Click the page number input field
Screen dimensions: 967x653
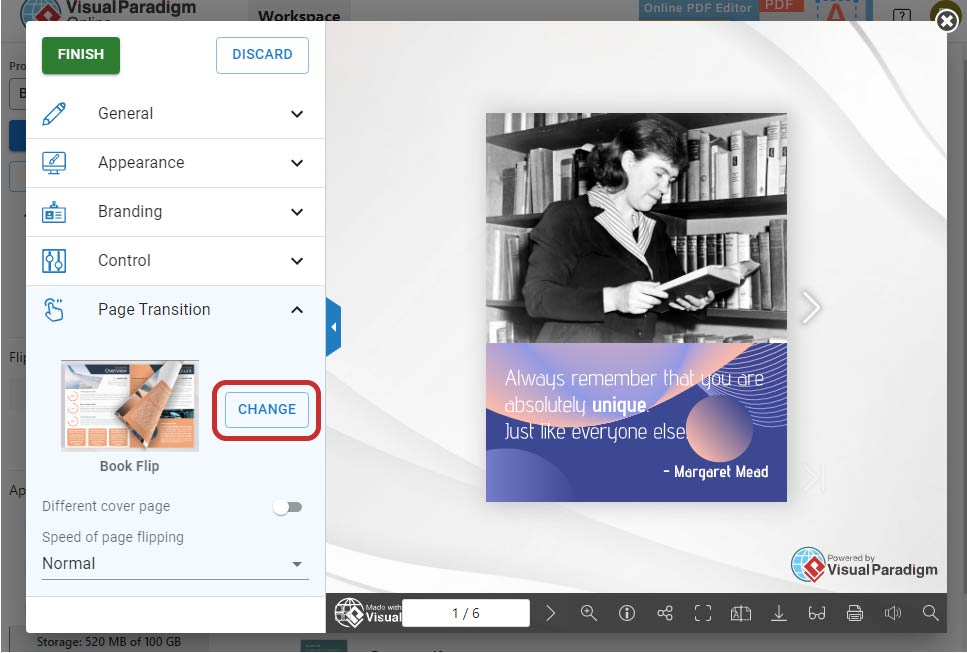point(466,613)
